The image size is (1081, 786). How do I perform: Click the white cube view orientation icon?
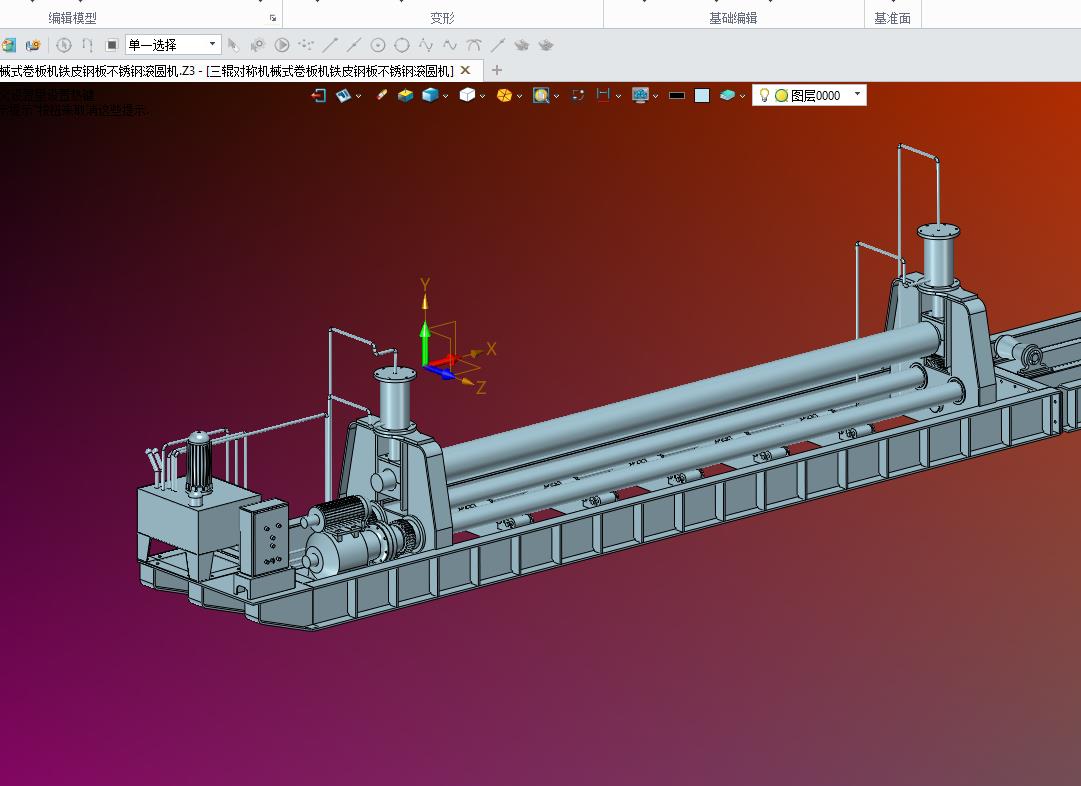[467, 95]
